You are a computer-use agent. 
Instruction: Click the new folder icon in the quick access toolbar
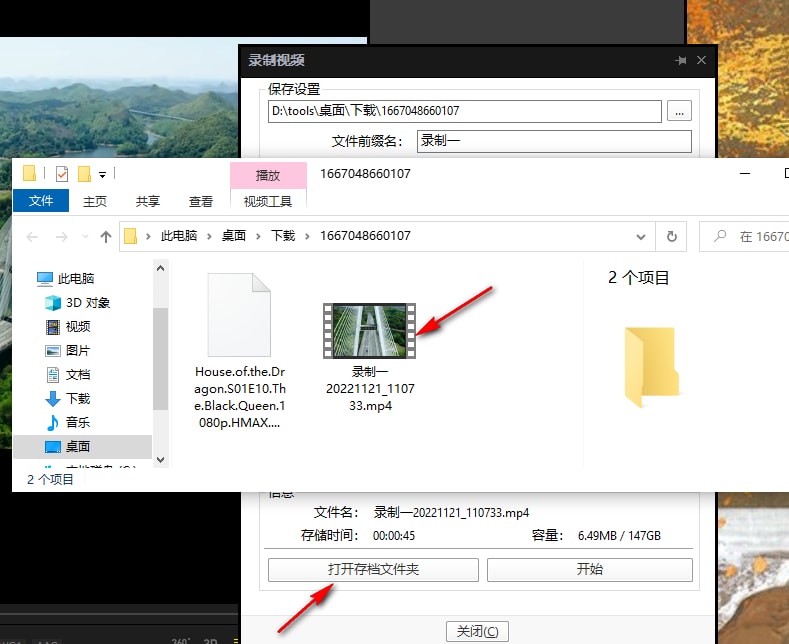[84, 174]
